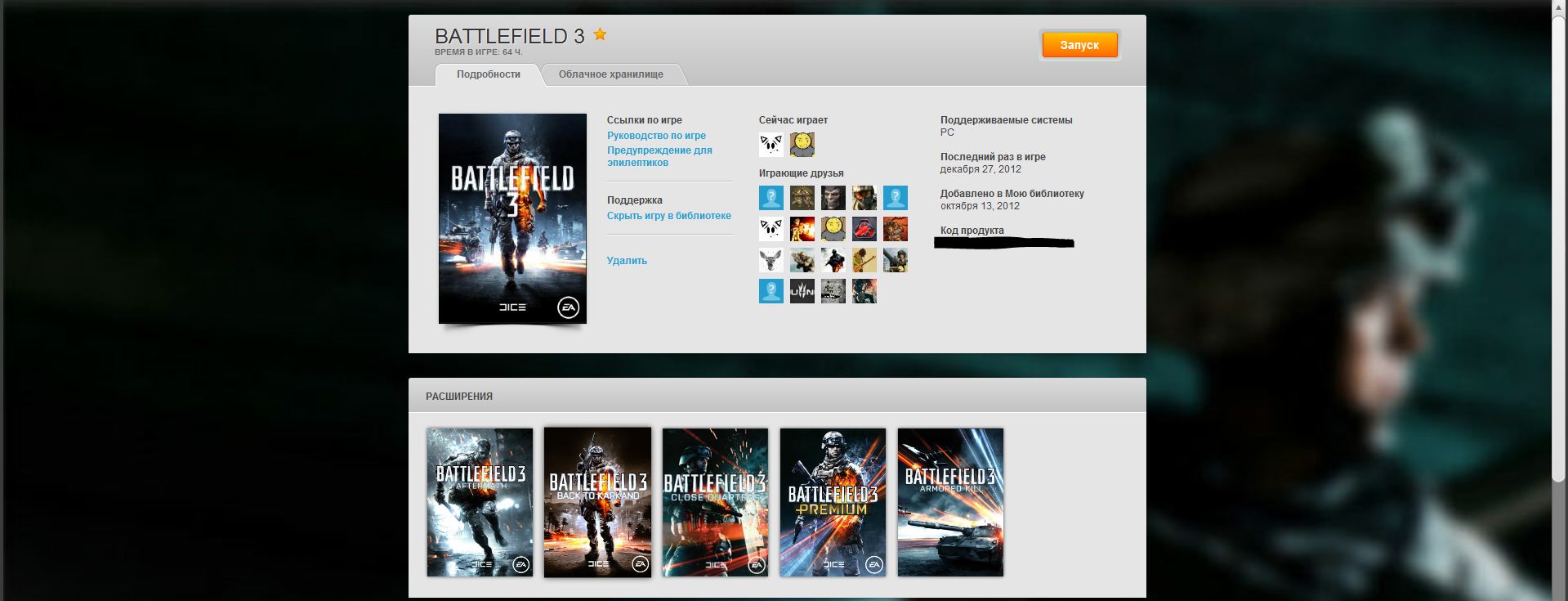
Task: Open the red emblem friend avatar
Action: [864, 229]
